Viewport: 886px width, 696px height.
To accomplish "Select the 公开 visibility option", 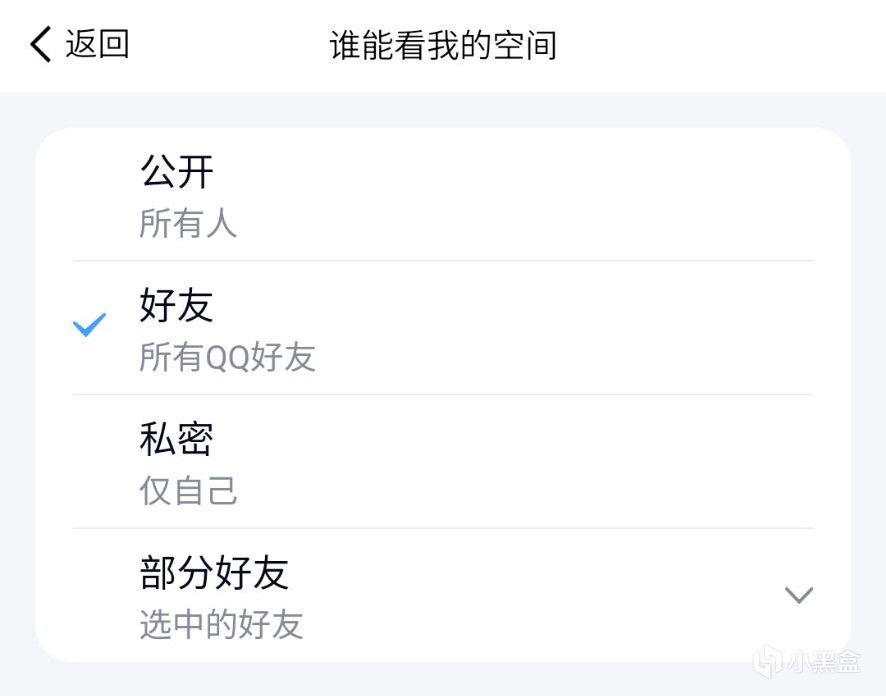I will [177, 173].
